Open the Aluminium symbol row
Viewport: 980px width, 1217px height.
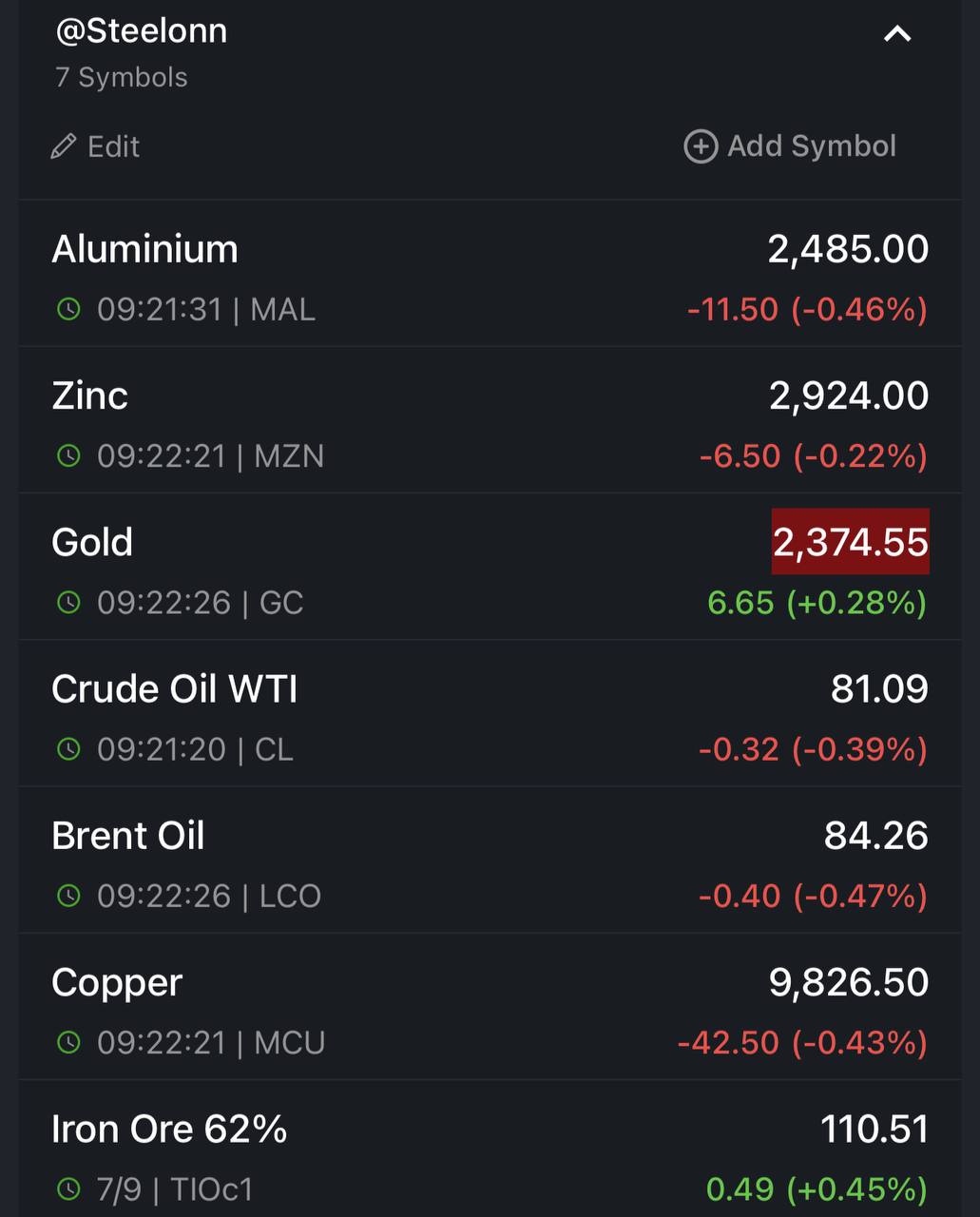(x=490, y=274)
